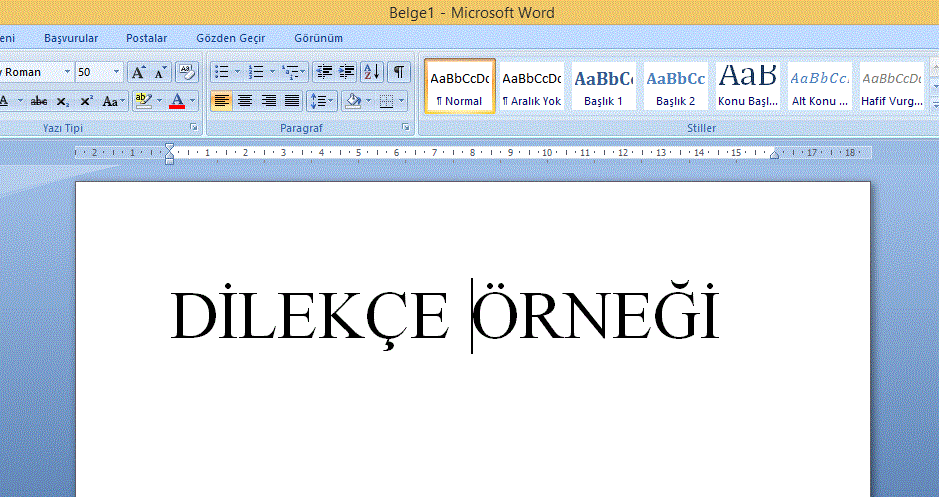Image resolution: width=939 pixels, height=497 pixels.
Task: Click into the font size field
Action: (92, 72)
